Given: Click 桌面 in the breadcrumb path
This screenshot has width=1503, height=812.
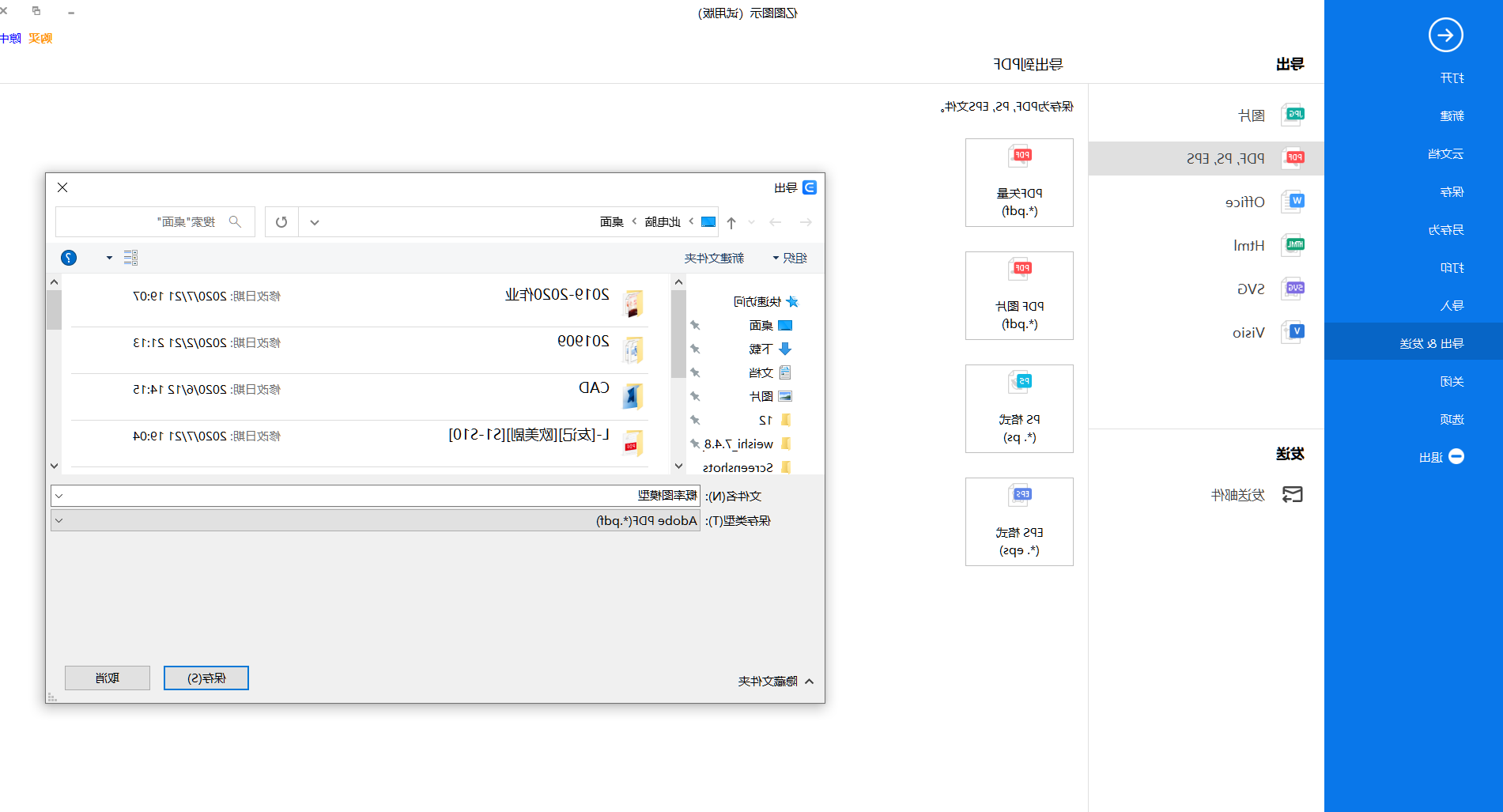Looking at the screenshot, I should (612, 222).
